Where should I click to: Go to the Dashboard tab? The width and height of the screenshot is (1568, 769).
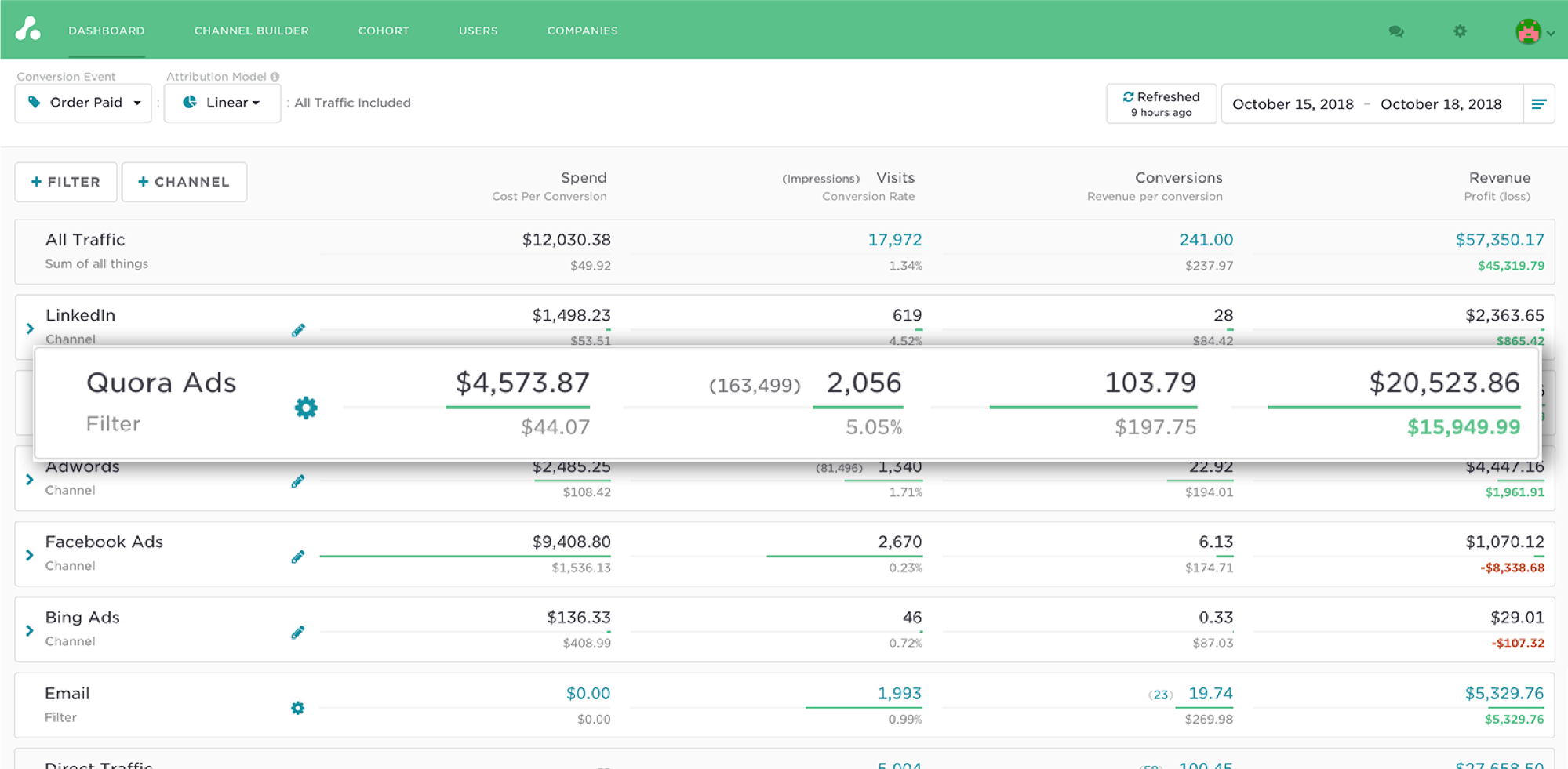[x=107, y=31]
